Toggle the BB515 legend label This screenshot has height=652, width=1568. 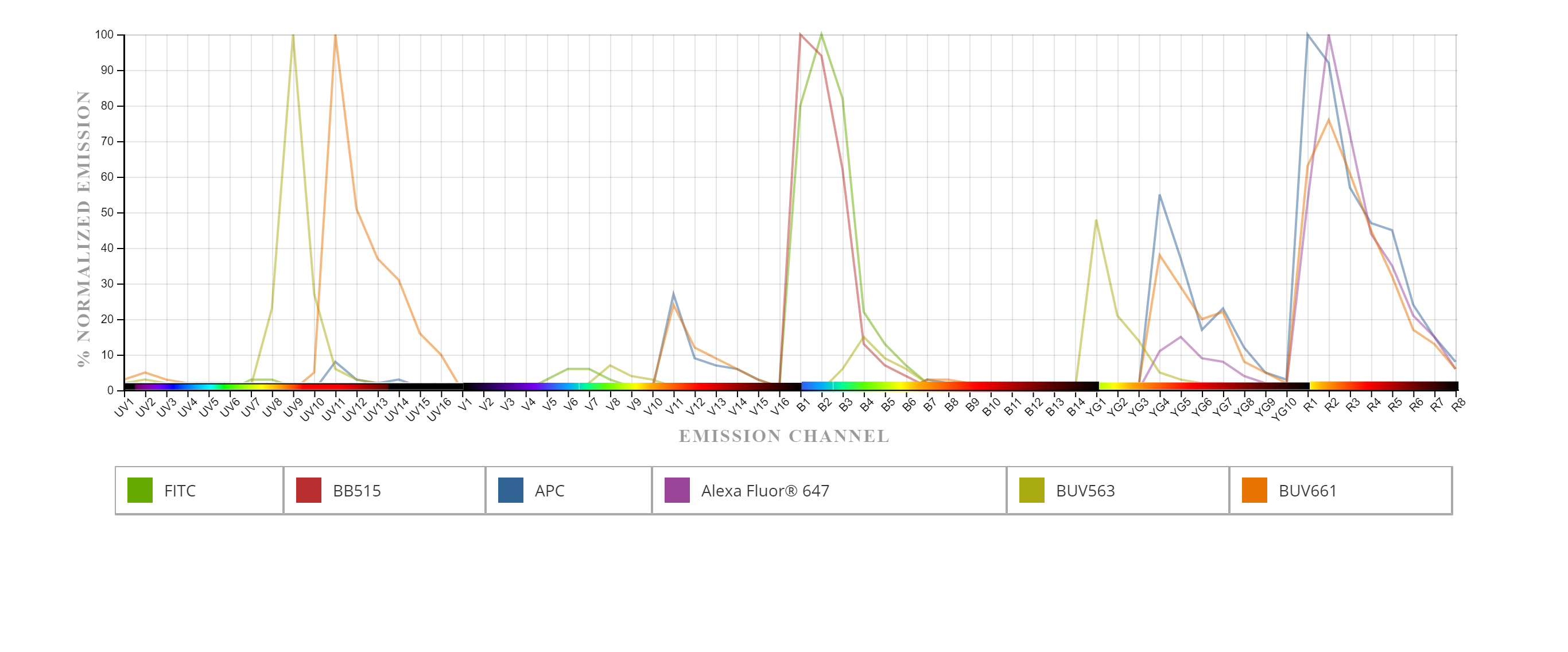tap(356, 491)
